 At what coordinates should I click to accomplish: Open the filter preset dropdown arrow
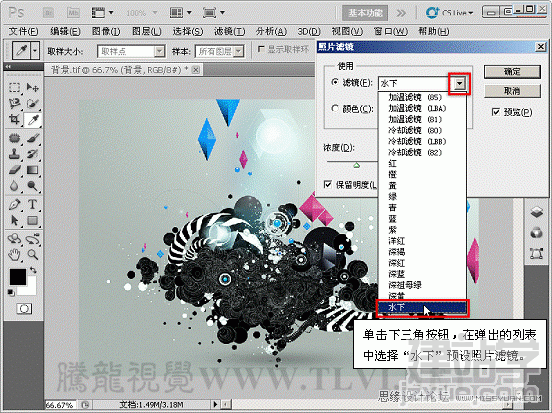click(459, 83)
